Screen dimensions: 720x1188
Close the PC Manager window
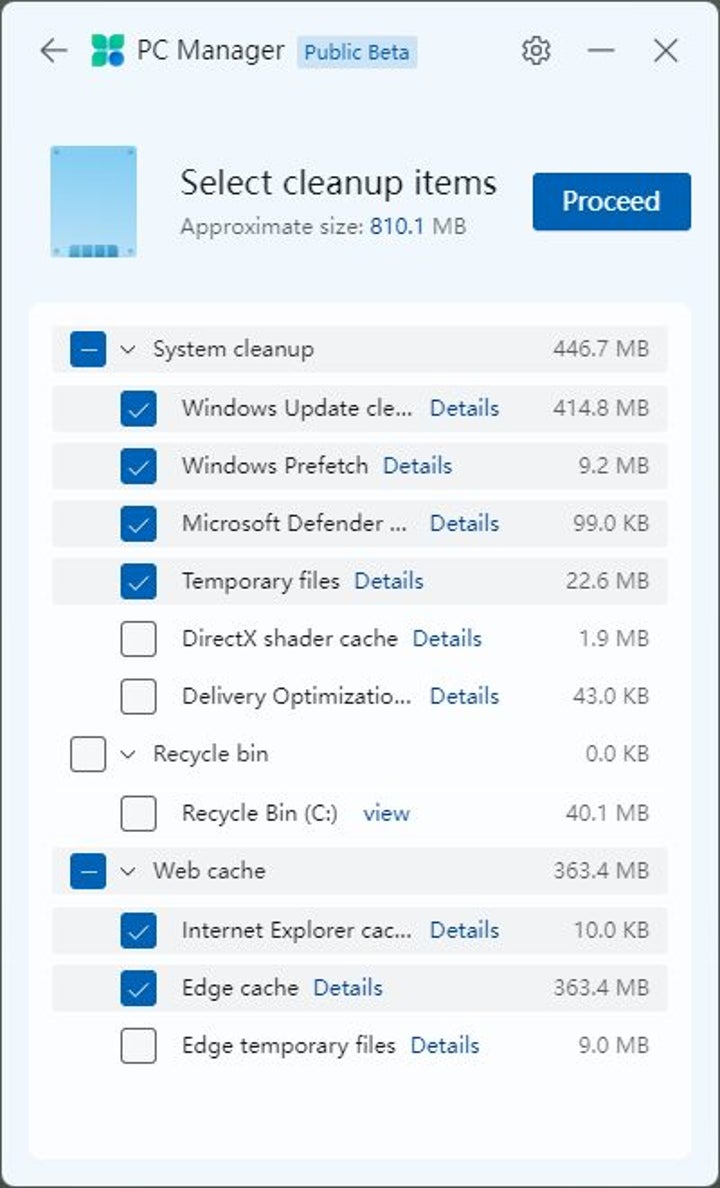[666, 51]
